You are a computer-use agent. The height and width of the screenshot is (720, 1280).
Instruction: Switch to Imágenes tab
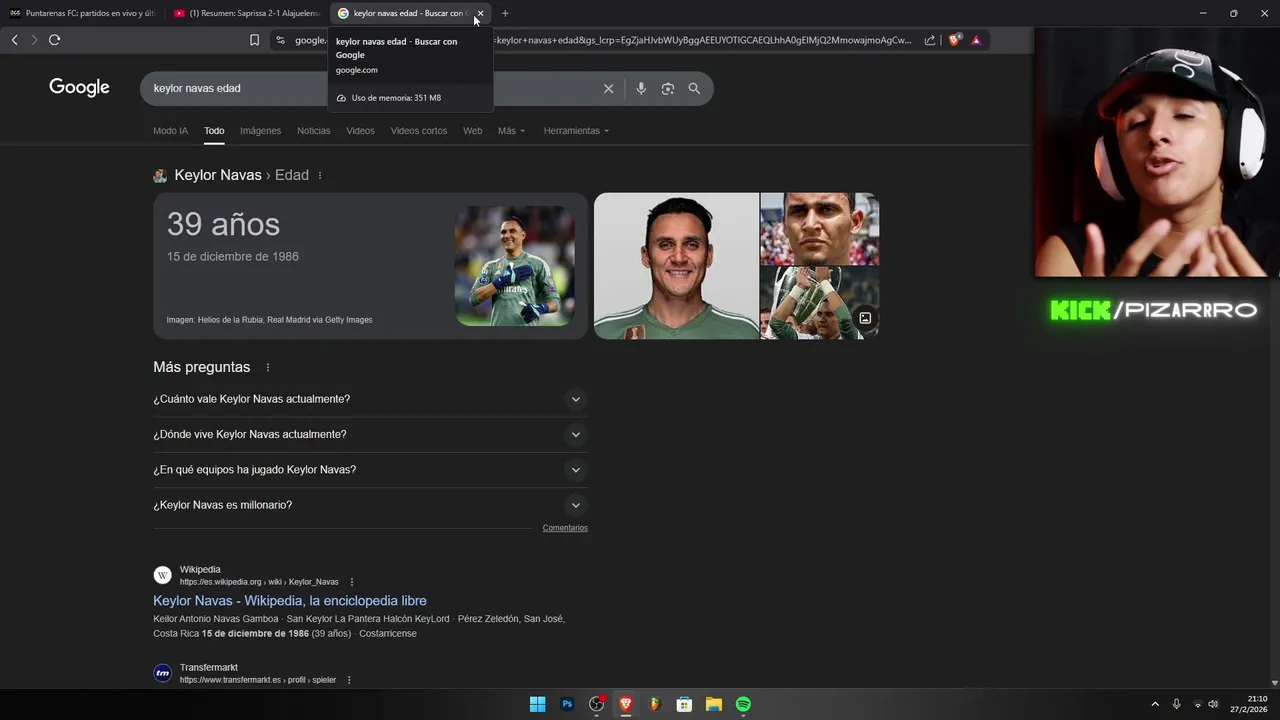tap(260, 131)
